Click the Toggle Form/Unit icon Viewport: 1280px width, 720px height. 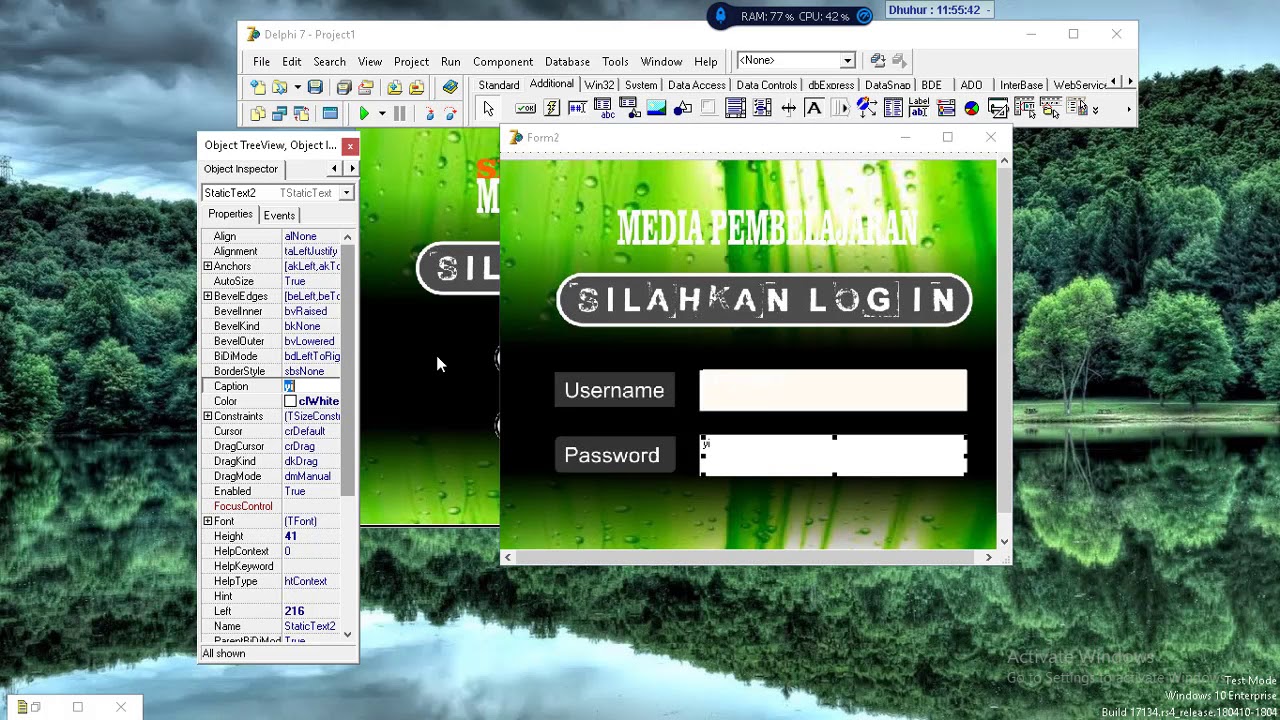point(301,113)
